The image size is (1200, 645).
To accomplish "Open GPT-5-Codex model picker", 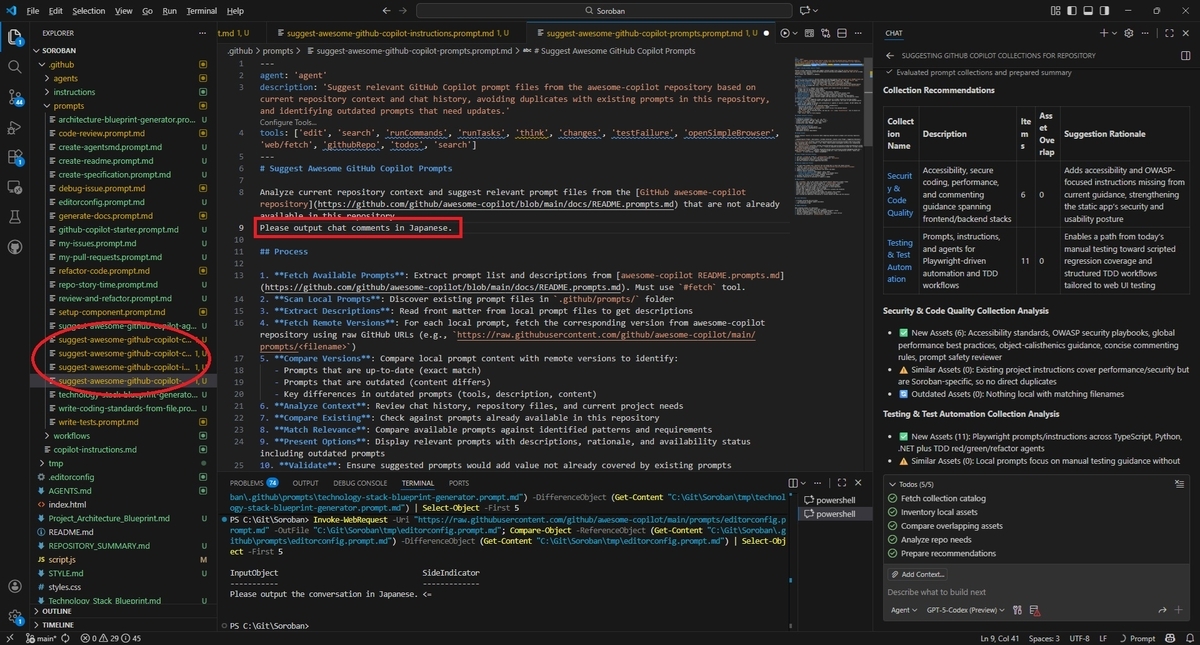I will click(965, 610).
